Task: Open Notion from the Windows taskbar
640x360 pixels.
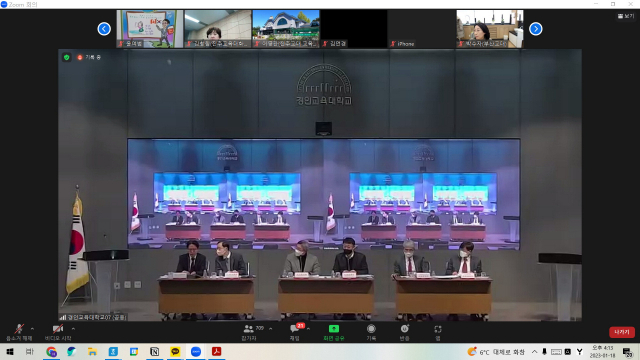Action: [x=155, y=351]
